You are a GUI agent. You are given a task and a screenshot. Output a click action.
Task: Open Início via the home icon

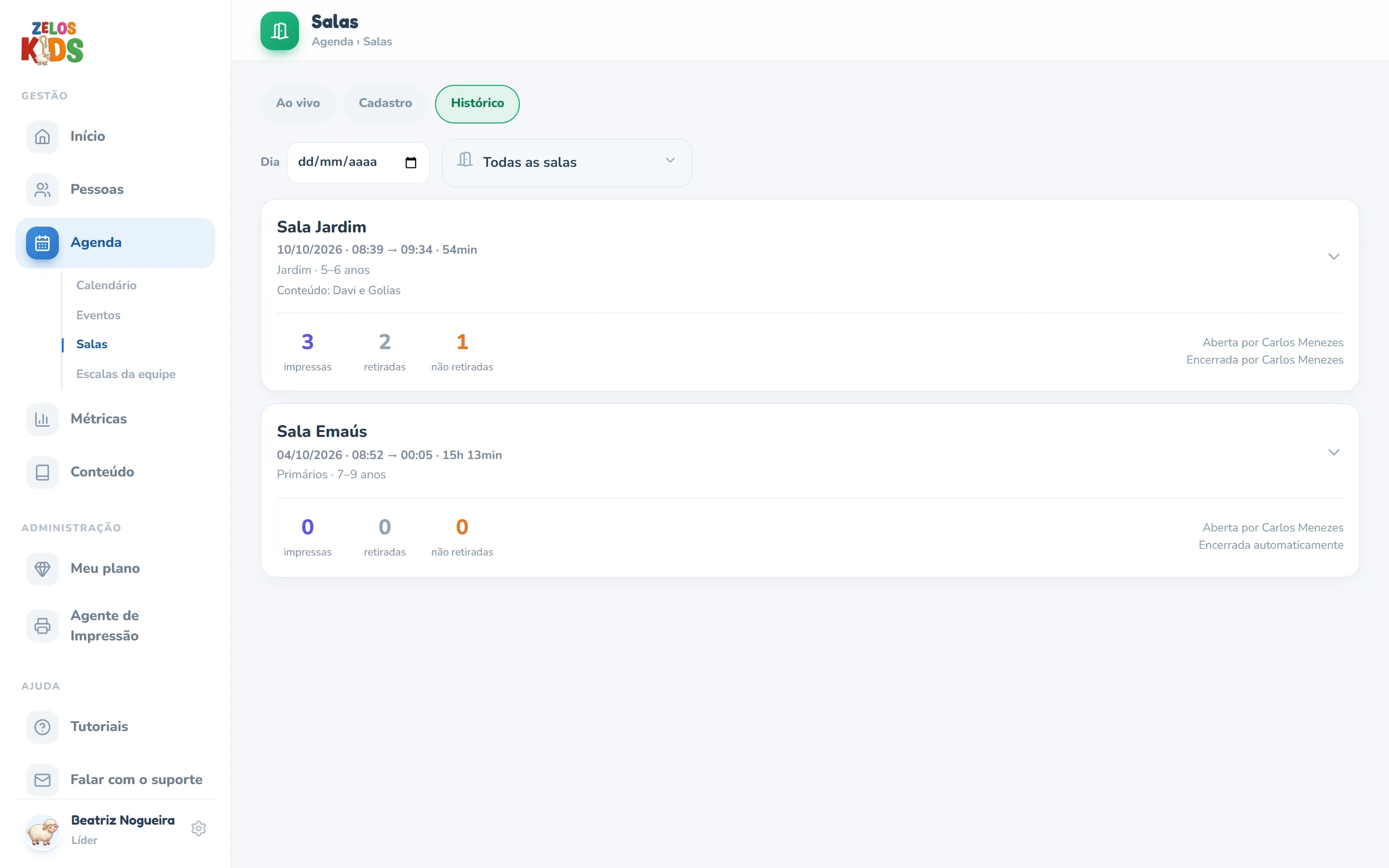click(x=42, y=136)
